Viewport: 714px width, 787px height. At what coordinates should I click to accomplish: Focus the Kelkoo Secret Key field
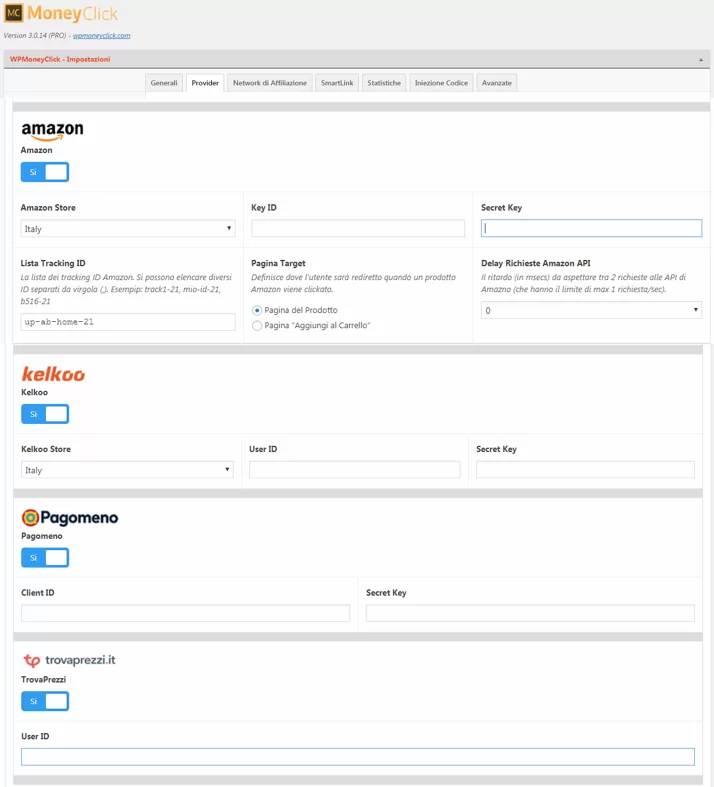click(x=585, y=470)
